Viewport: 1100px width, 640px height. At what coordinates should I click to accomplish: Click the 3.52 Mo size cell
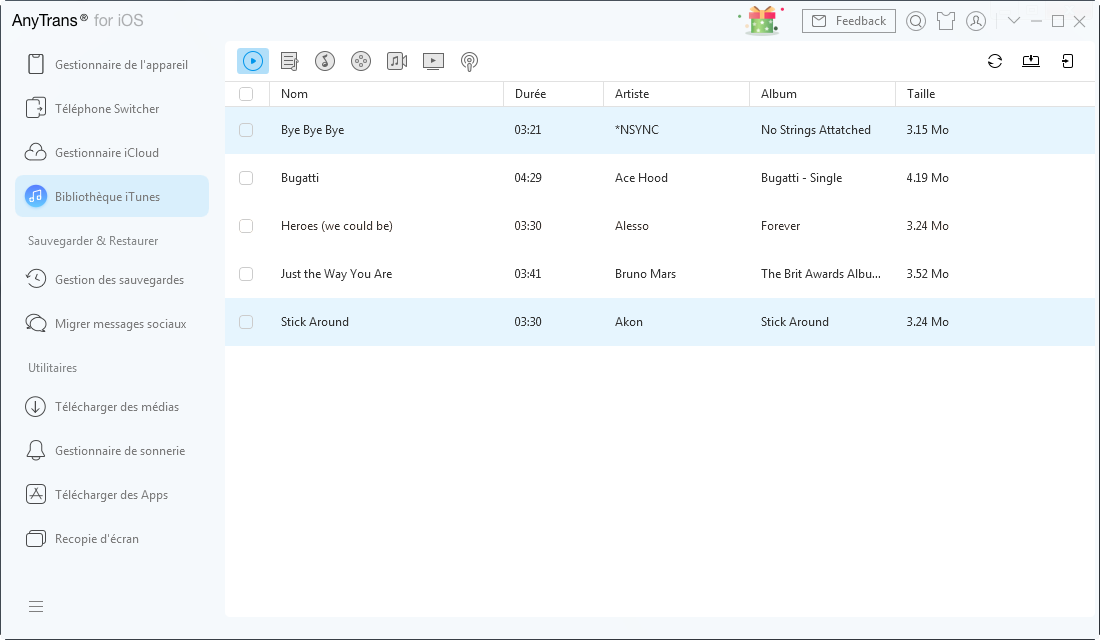click(927, 274)
